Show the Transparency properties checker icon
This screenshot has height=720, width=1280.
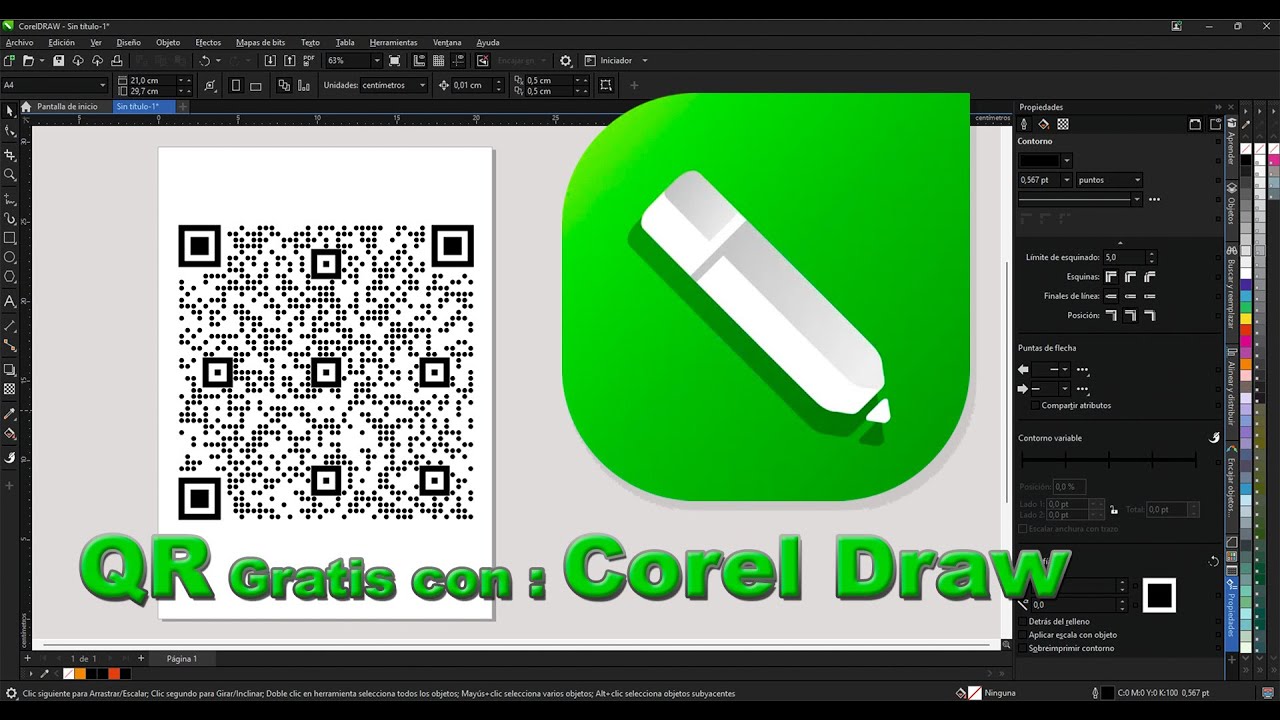click(1063, 124)
